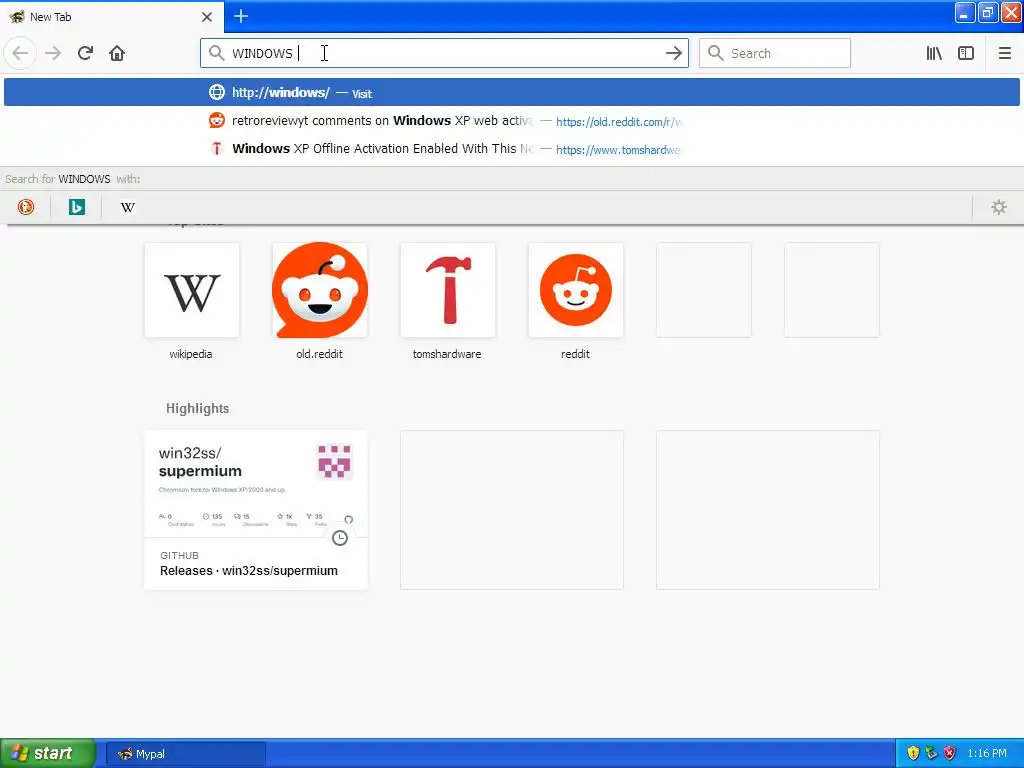Click the yellow shield tray icon
The width and height of the screenshot is (1024, 768).
click(x=913, y=753)
